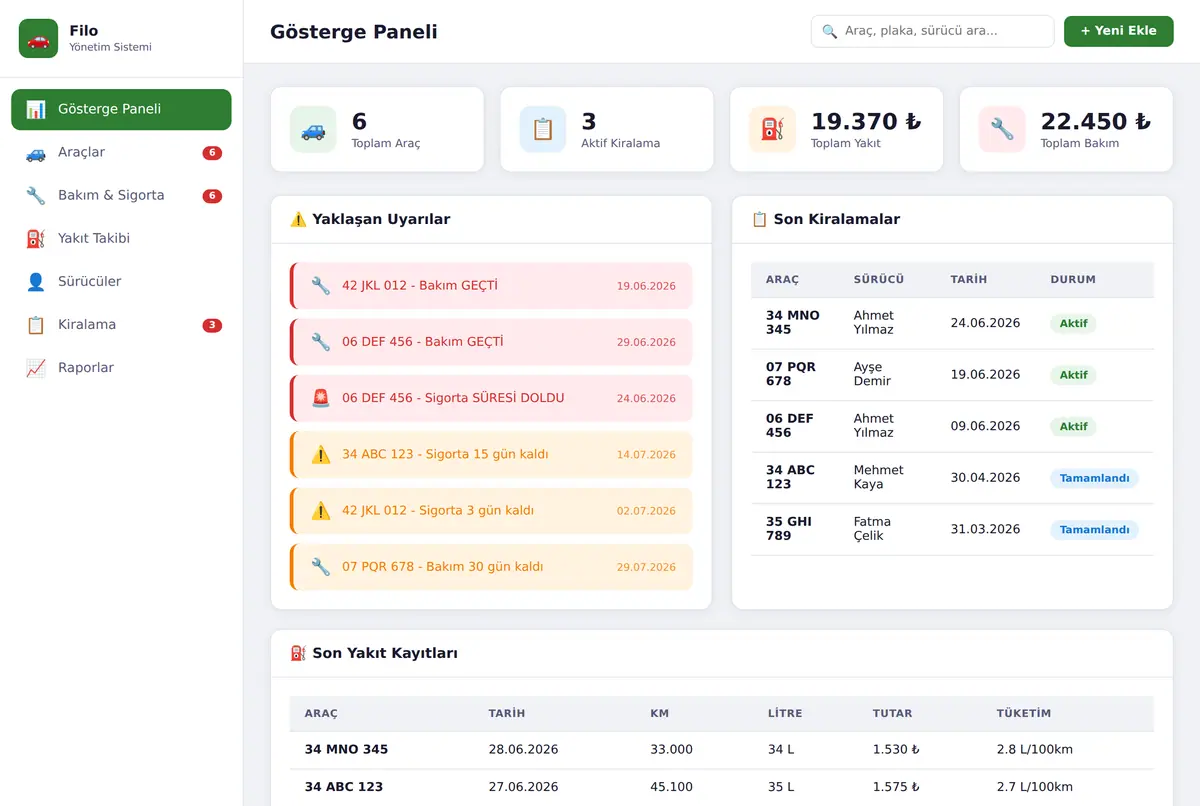Viewport: 1200px width, 806px height.
Task: Click the Aktif badge in 07 PQR 678 rental row
Action: point(1073,375)
